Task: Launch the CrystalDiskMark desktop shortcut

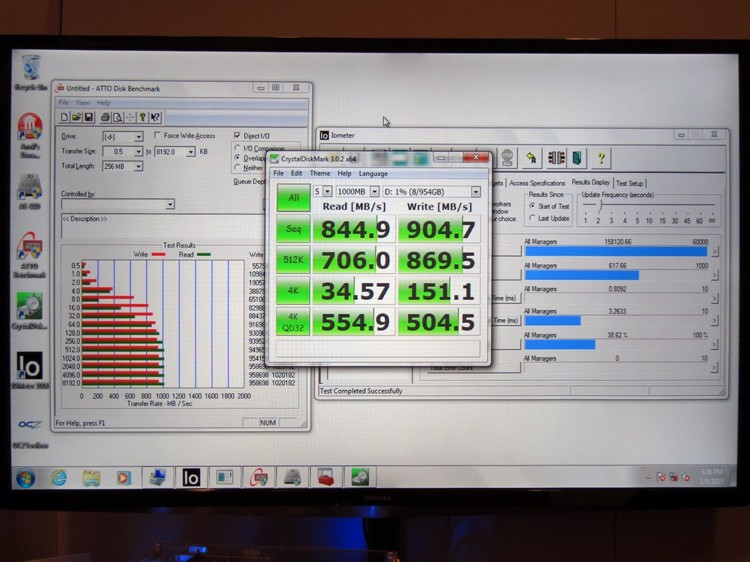Action: pos(30,311)
